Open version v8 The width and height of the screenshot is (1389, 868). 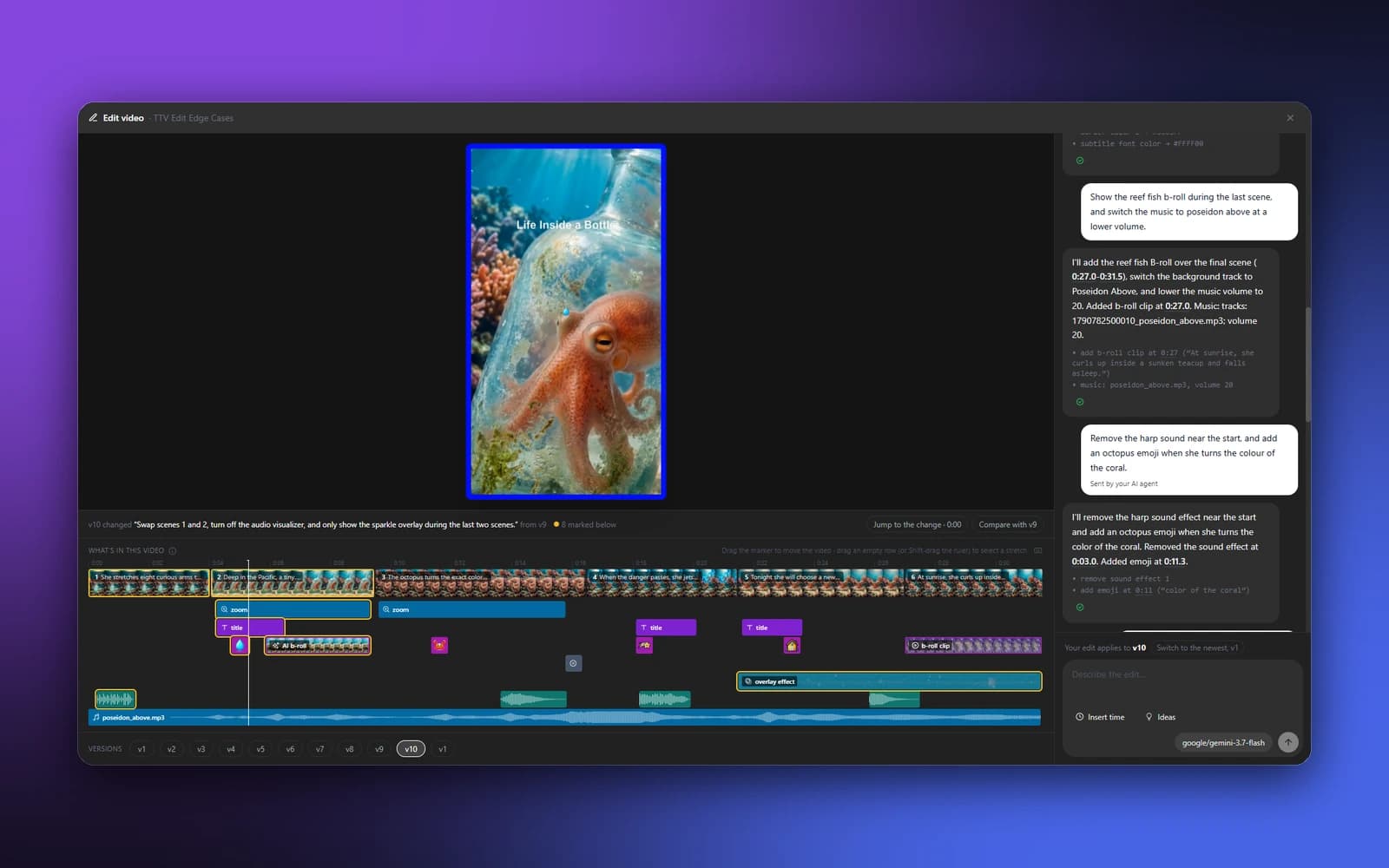[x=349, y=749]
